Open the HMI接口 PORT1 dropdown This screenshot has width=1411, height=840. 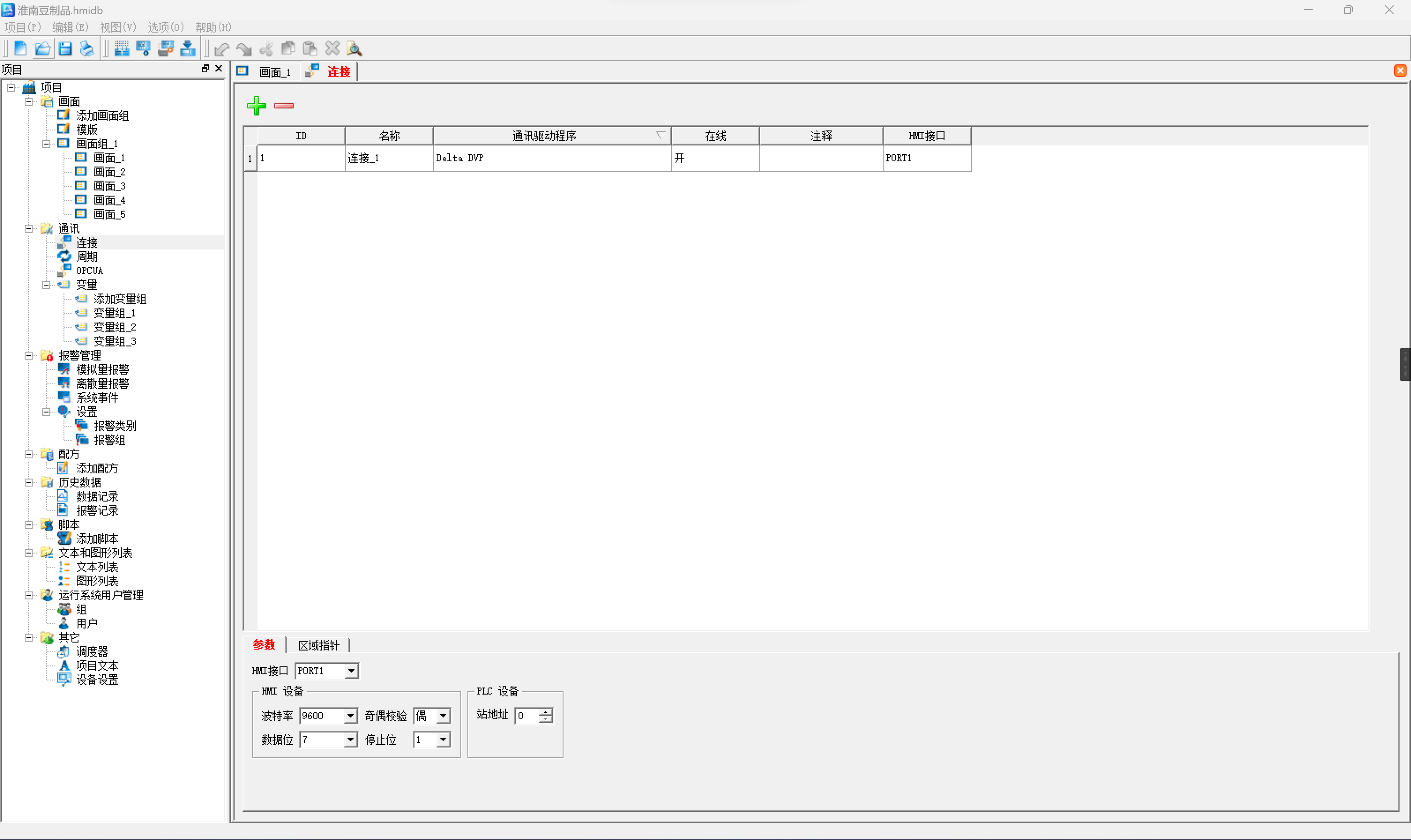point(351,671)
